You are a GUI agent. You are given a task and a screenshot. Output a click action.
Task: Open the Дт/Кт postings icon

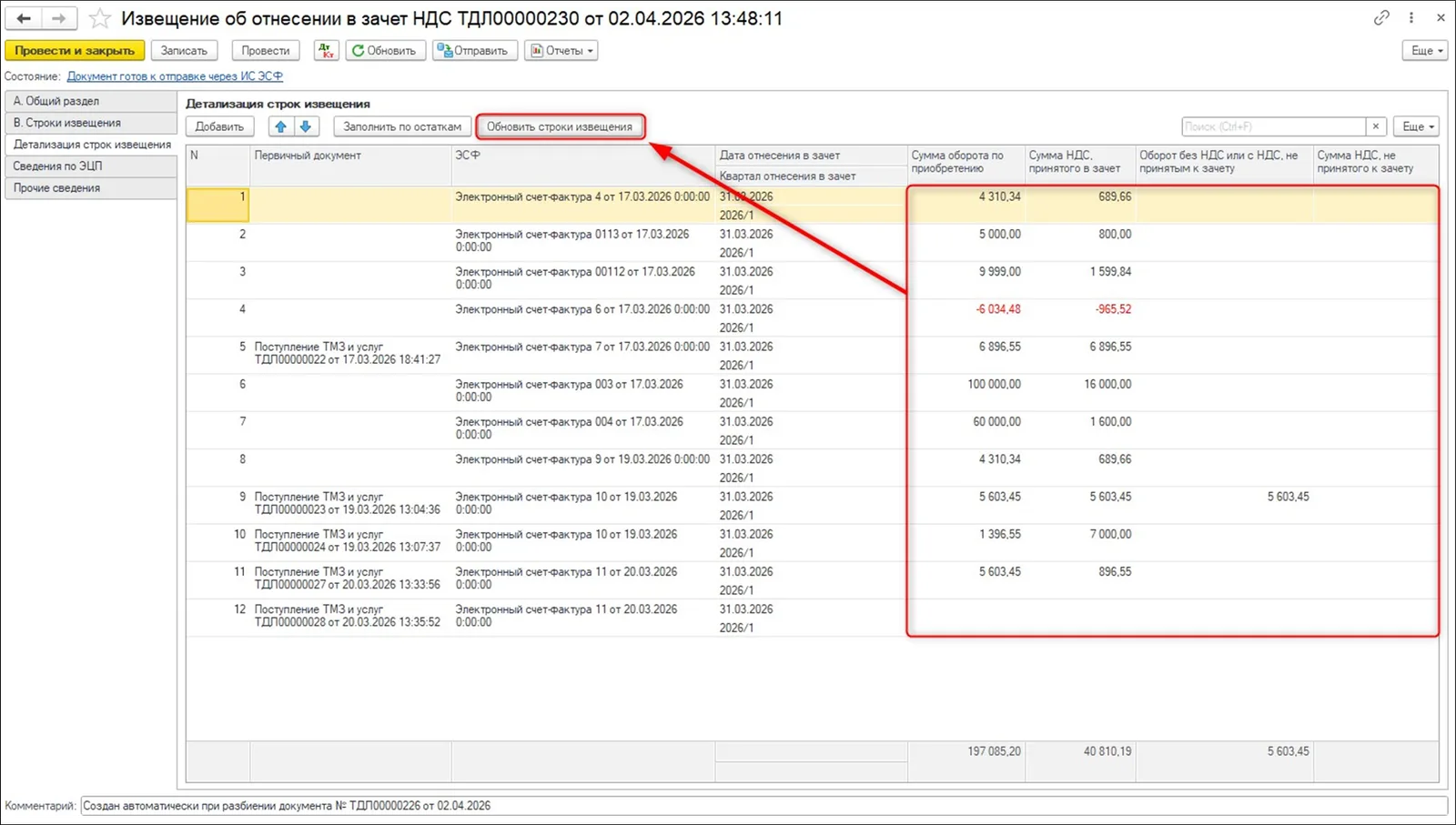click(x=326, y=51)
